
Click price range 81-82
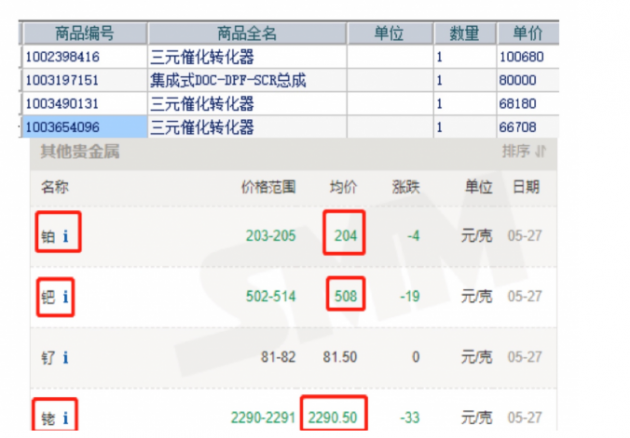pyautogui.click(x=278, y=357)
